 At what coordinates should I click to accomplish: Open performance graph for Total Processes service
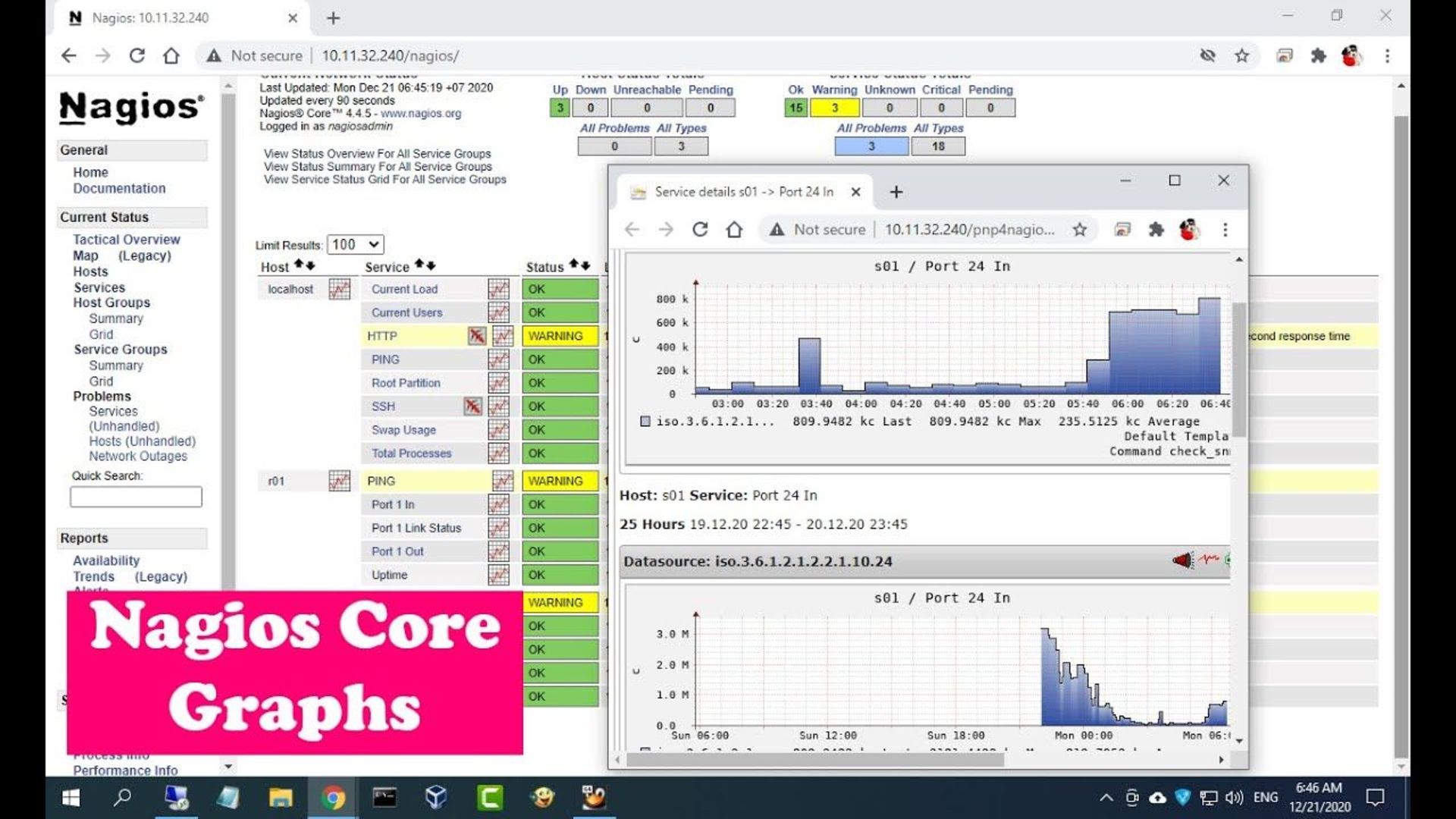(498, 453)
